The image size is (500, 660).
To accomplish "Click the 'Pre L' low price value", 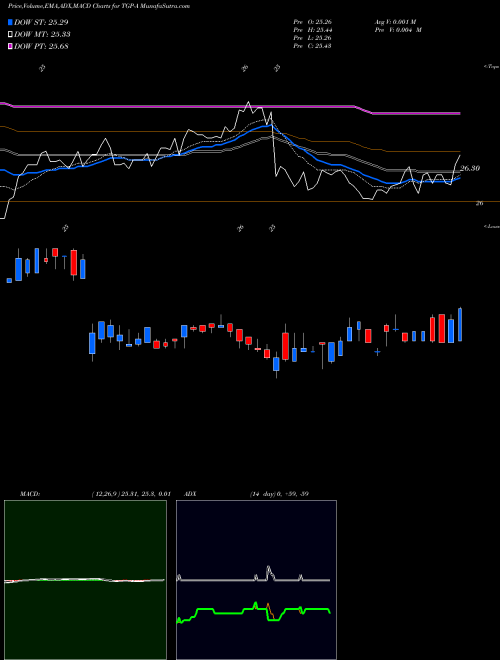I will 312,38.
